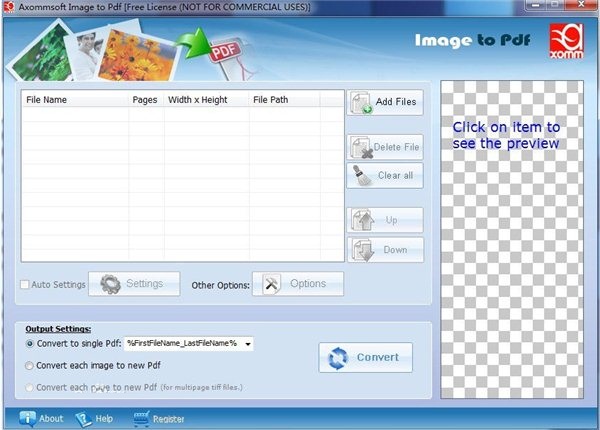This screenshot has height=430, width=600.
Task: Click the Clear all button
Action: (x=385, y=176)
